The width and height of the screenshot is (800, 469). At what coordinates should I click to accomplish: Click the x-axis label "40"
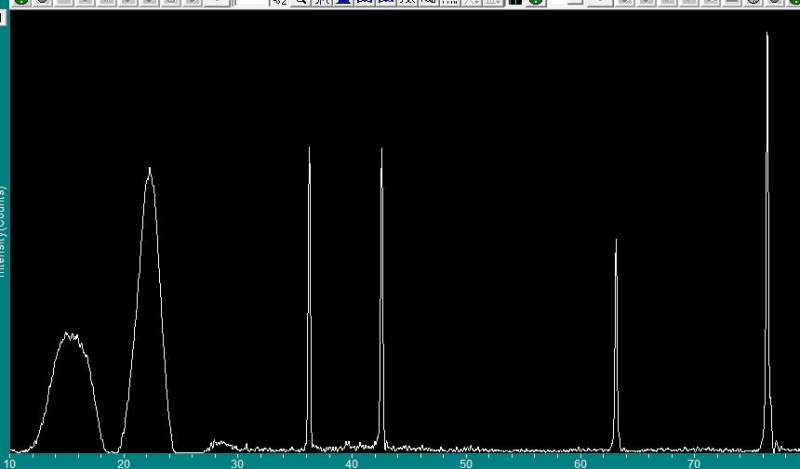[352, 464]
